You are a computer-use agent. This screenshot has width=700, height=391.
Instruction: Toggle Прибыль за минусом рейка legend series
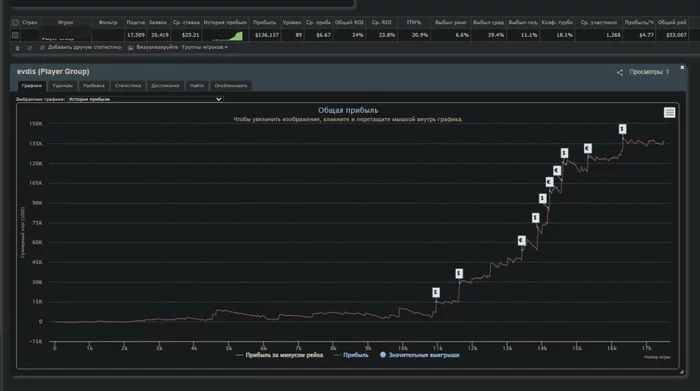coord(279,355)
